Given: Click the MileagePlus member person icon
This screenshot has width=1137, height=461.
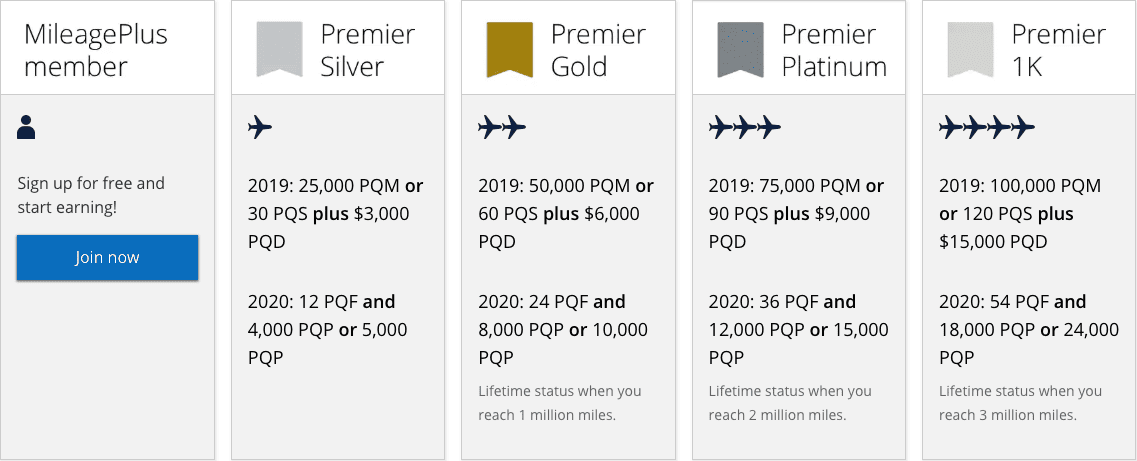Looking at the screenshot, I should [x=26, y=127].
